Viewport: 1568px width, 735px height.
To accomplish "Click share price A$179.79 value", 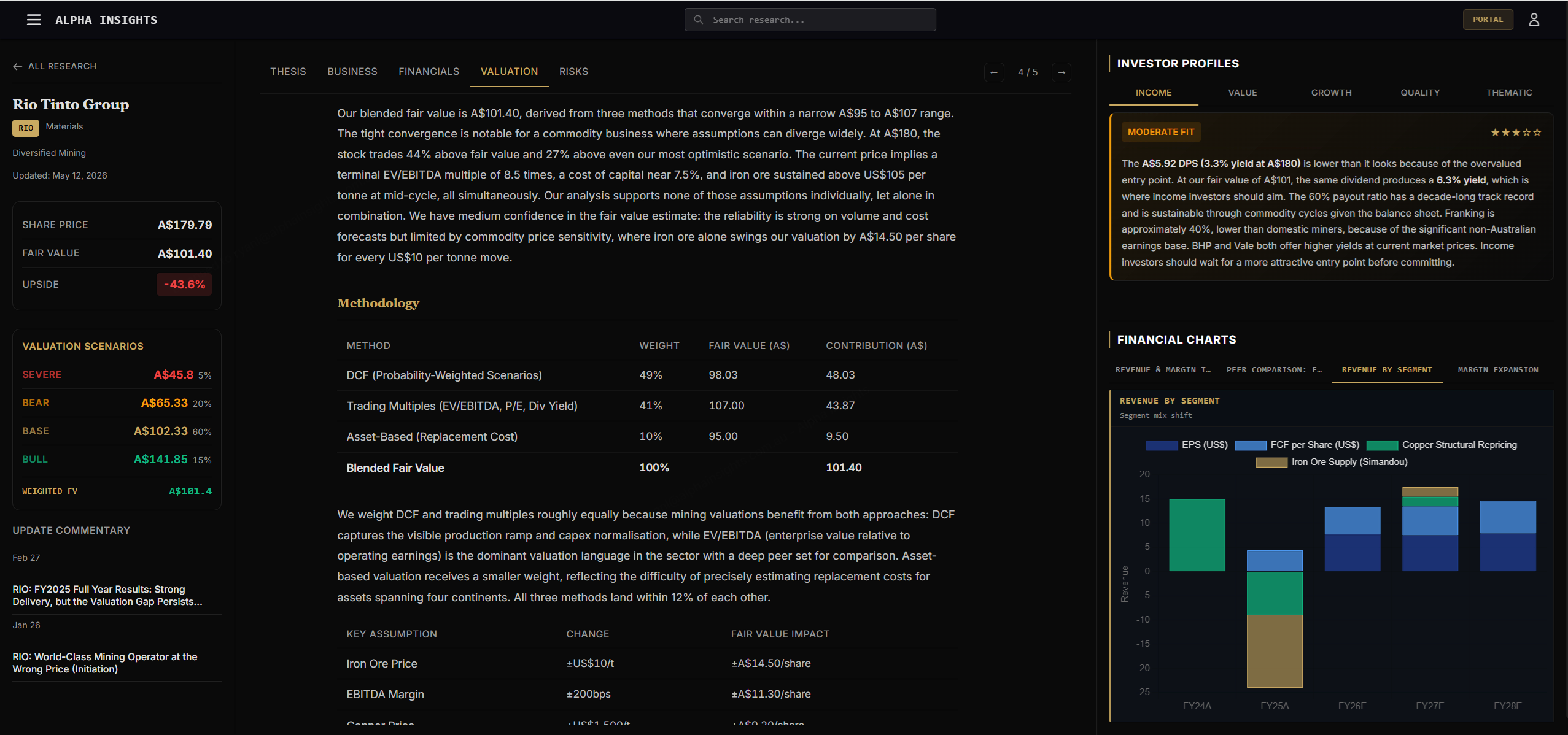I will 185,225.
